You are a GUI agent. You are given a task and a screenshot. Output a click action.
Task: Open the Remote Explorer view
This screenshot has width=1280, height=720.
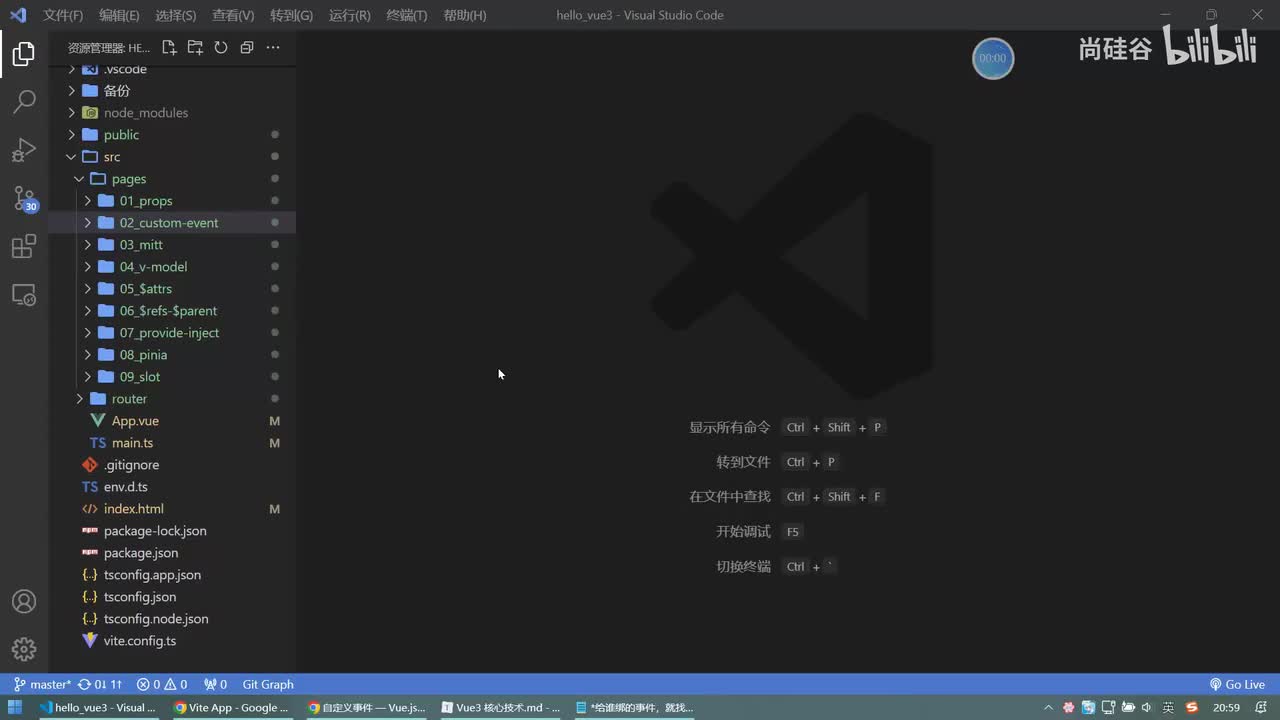[24, 295]
